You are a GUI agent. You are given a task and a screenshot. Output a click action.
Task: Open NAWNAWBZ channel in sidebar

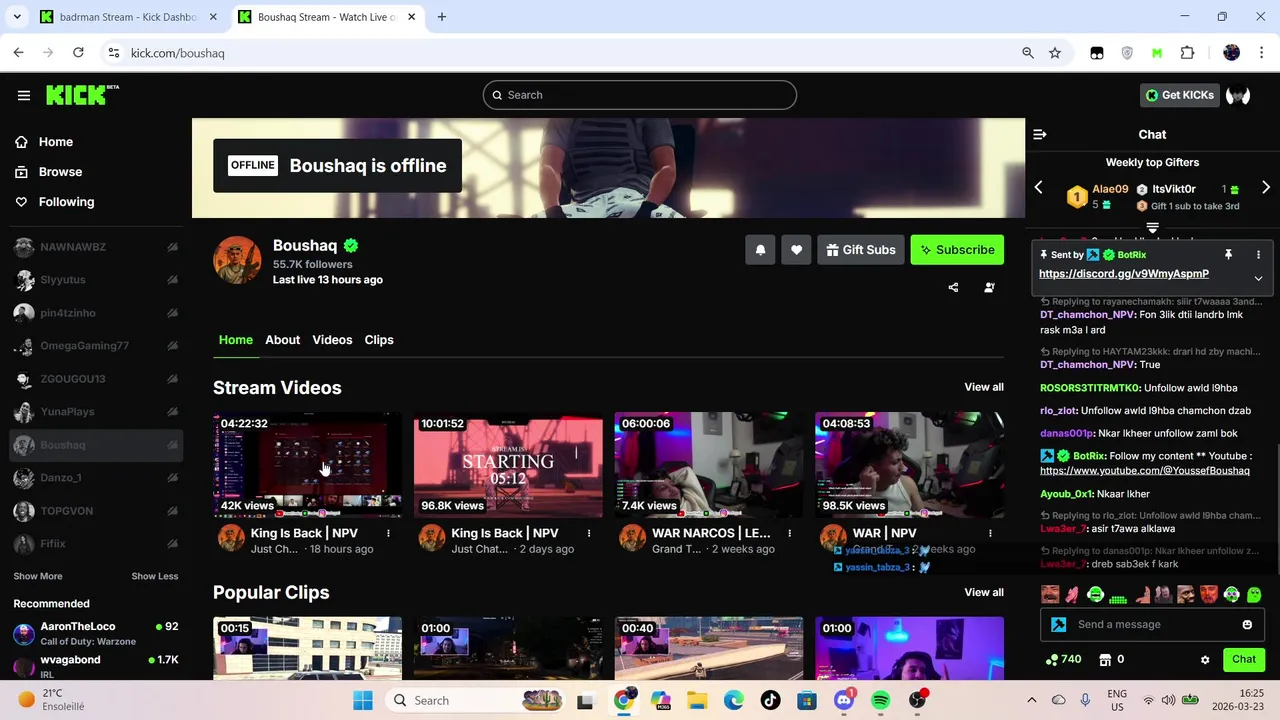pyautogui.click(x=96, y=247)
